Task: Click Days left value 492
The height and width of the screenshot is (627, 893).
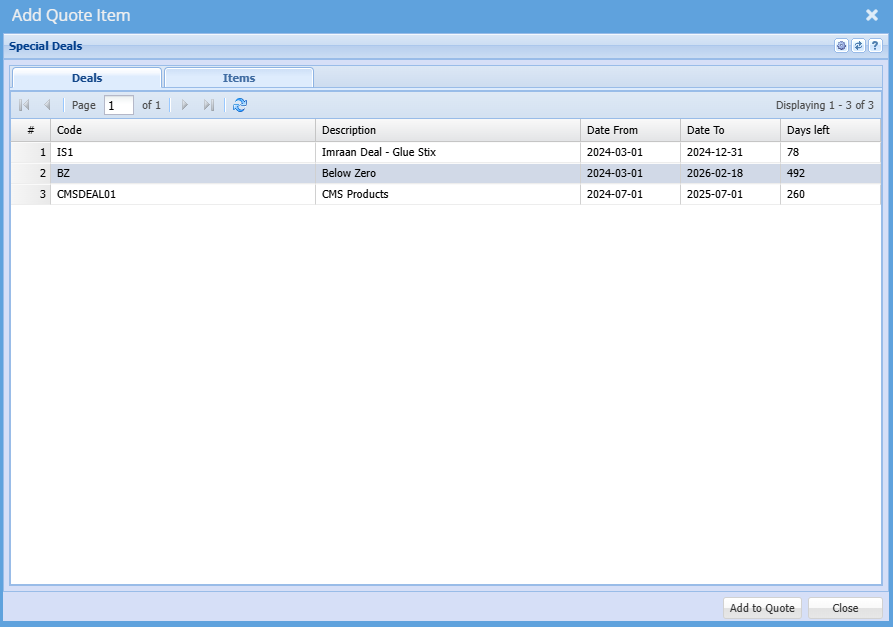Action: (x=796, y=173)
